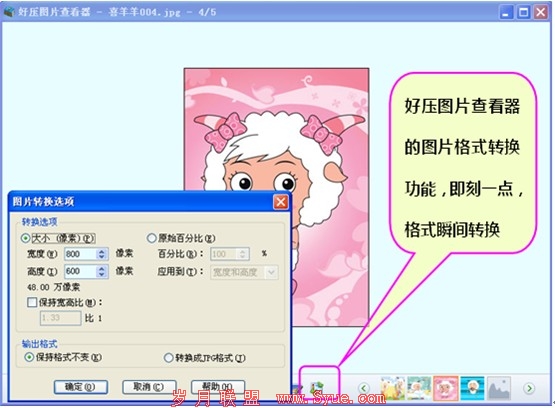Click the 宽度 spinner arrows
This screenshot has width=555, height=408.
(x=102, y=254)
